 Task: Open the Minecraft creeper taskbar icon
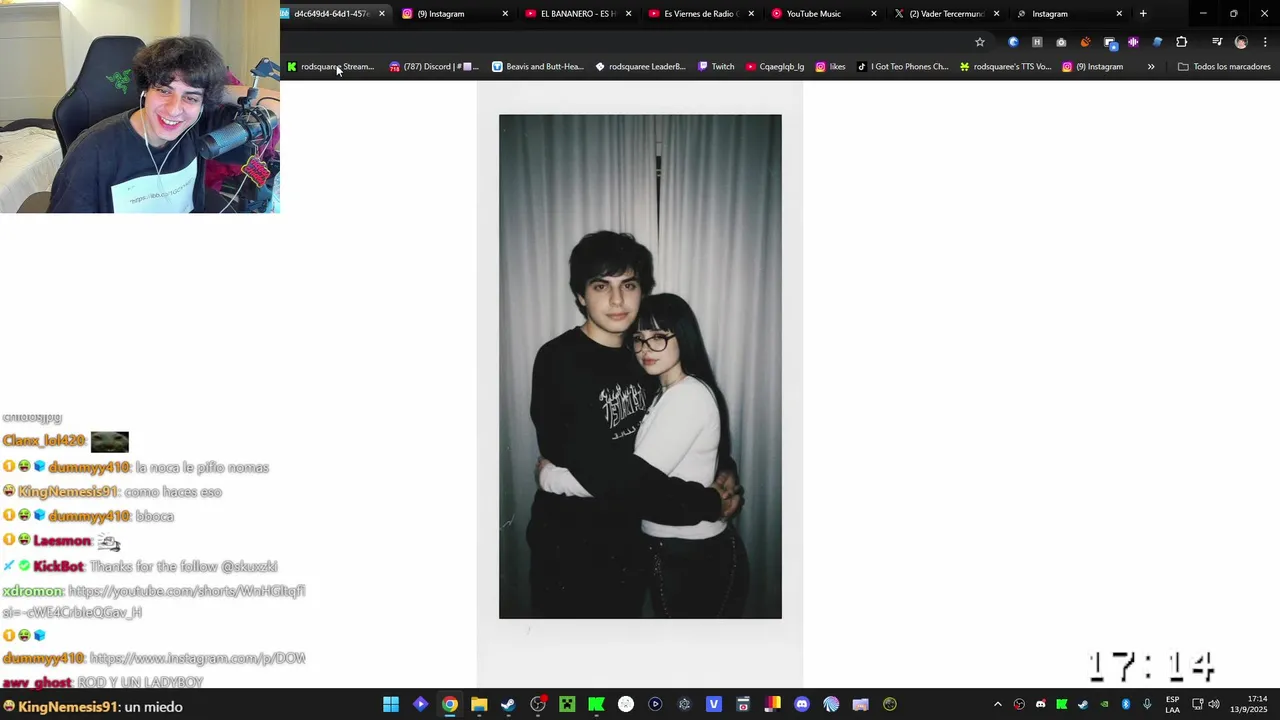(x=567, y=704)
